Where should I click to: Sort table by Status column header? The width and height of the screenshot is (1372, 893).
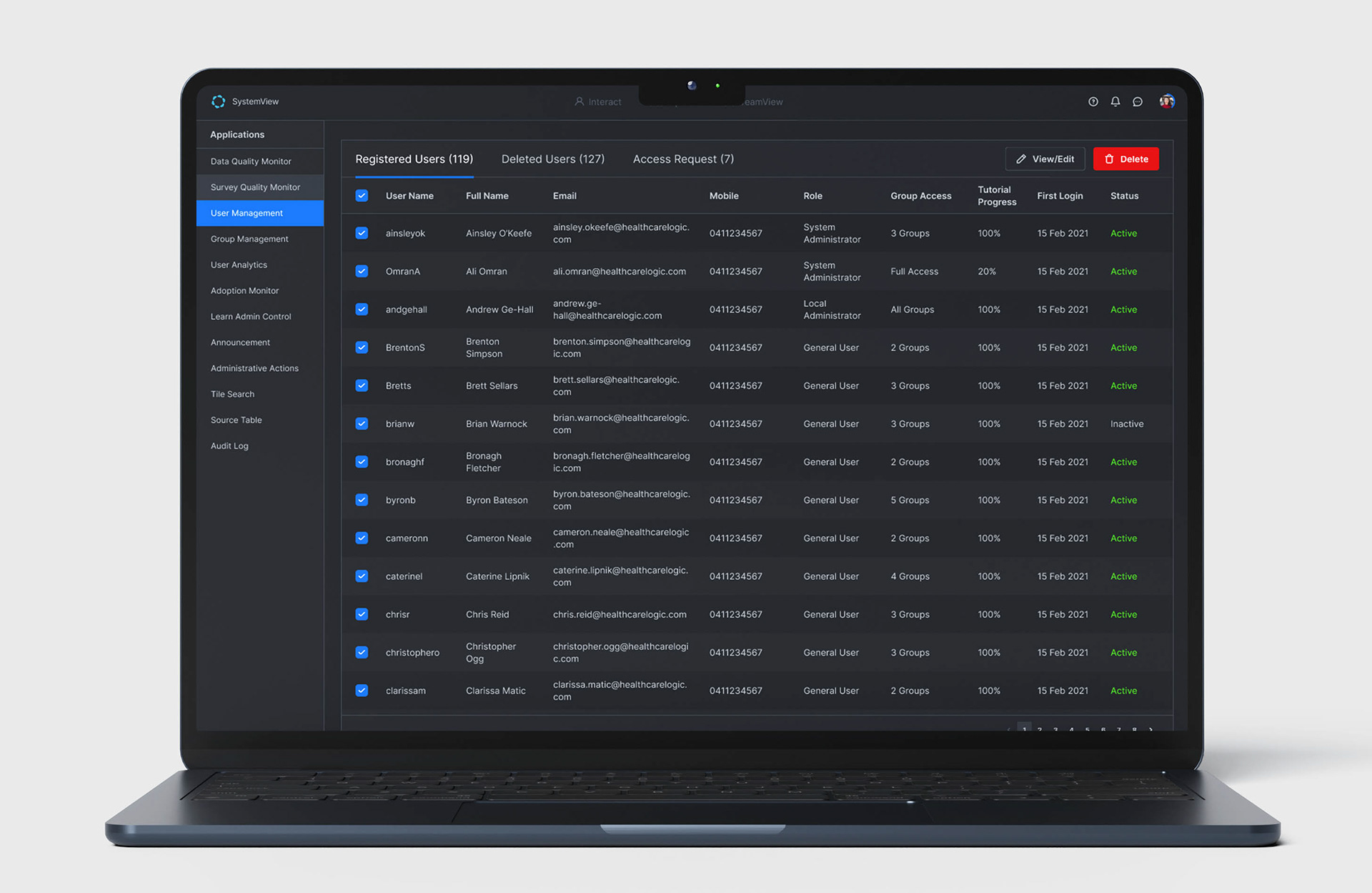[x=1123, y=195]
